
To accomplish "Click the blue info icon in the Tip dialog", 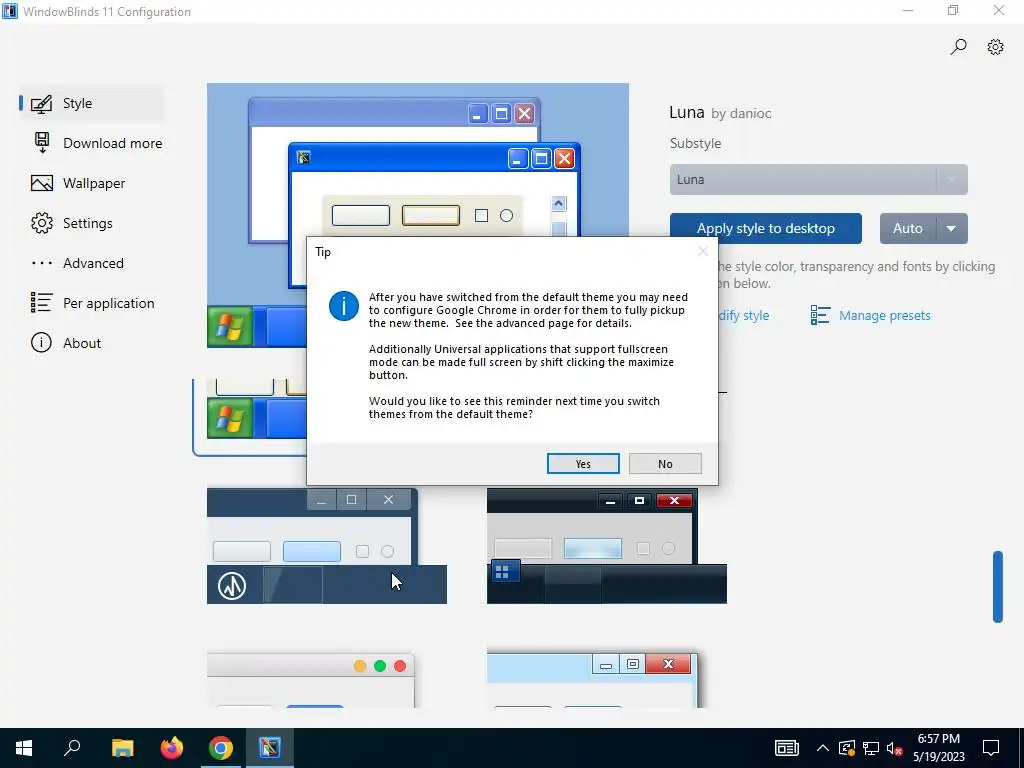I will (344, 306).
